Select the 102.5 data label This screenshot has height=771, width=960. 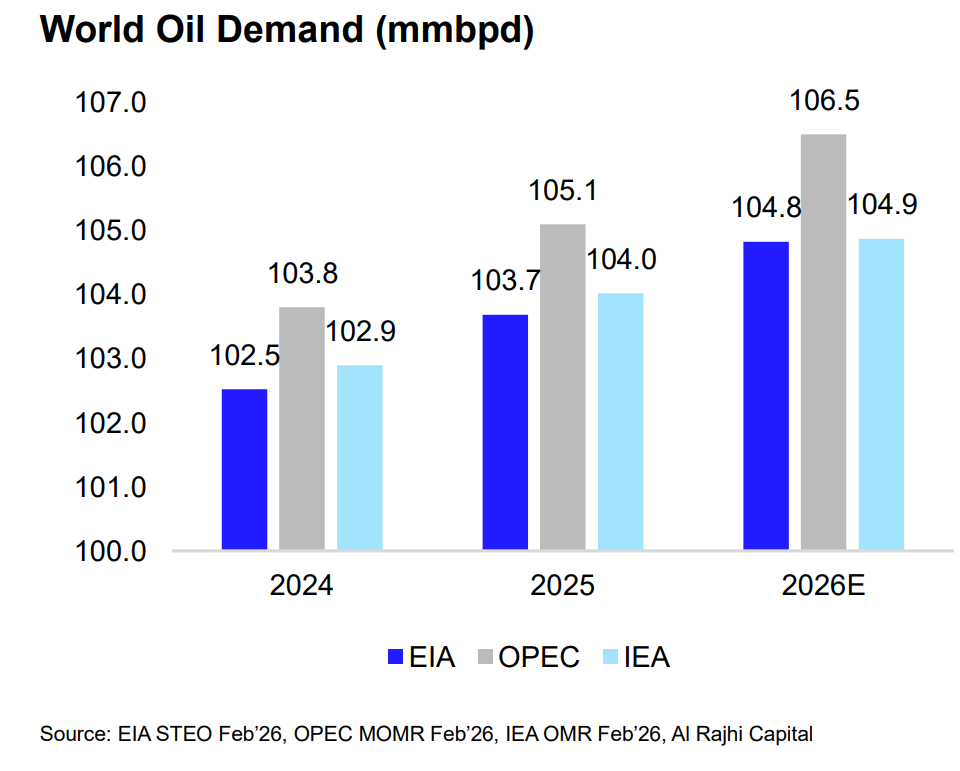click(x=244, y=355)
